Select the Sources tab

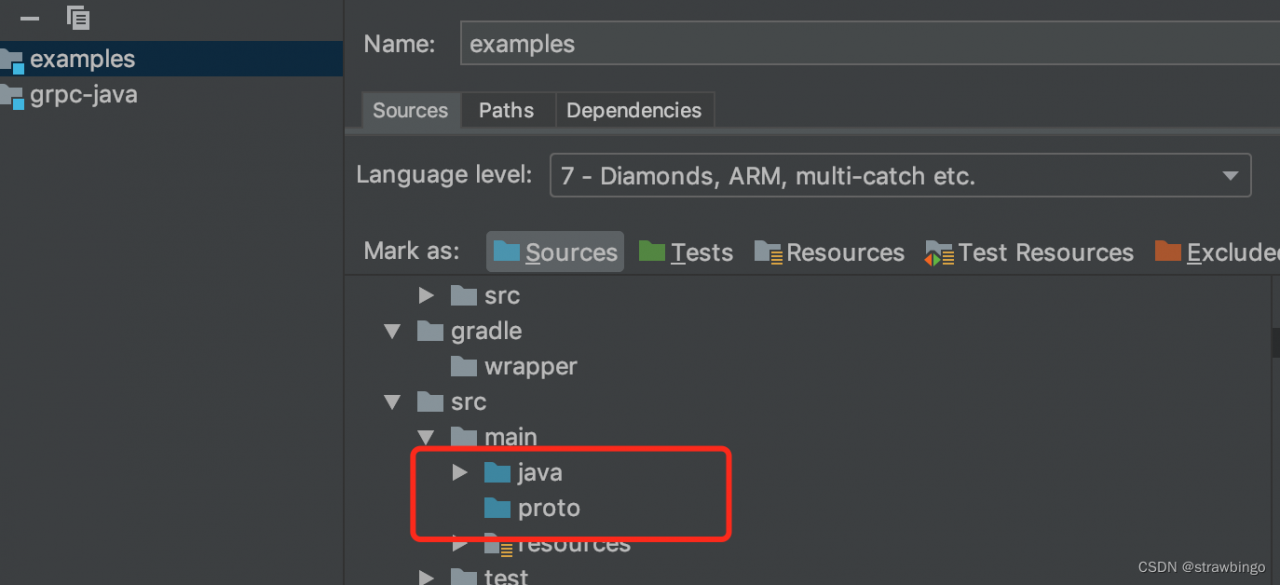click(x=410, y=110)
